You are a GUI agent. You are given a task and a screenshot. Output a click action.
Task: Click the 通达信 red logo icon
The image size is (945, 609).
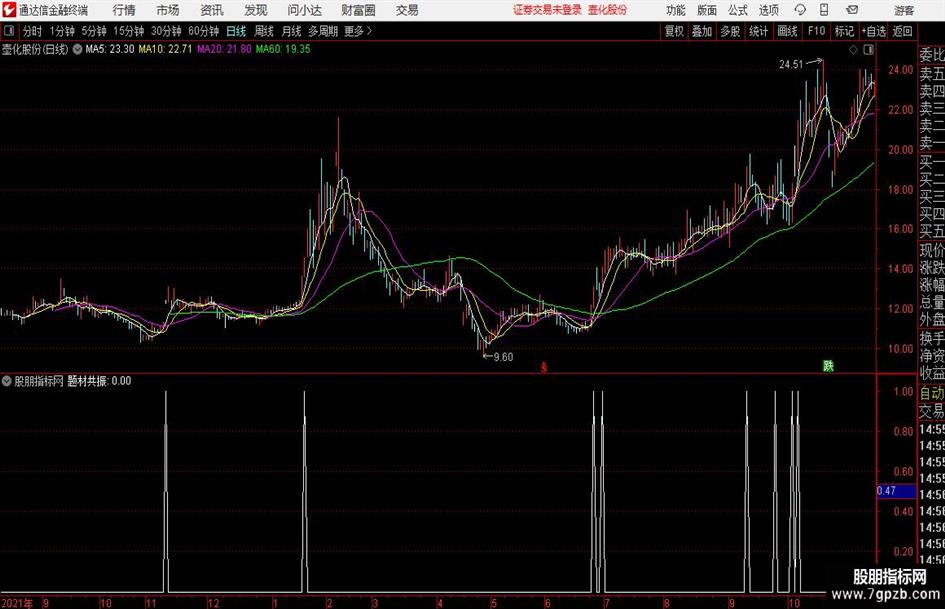9,10
